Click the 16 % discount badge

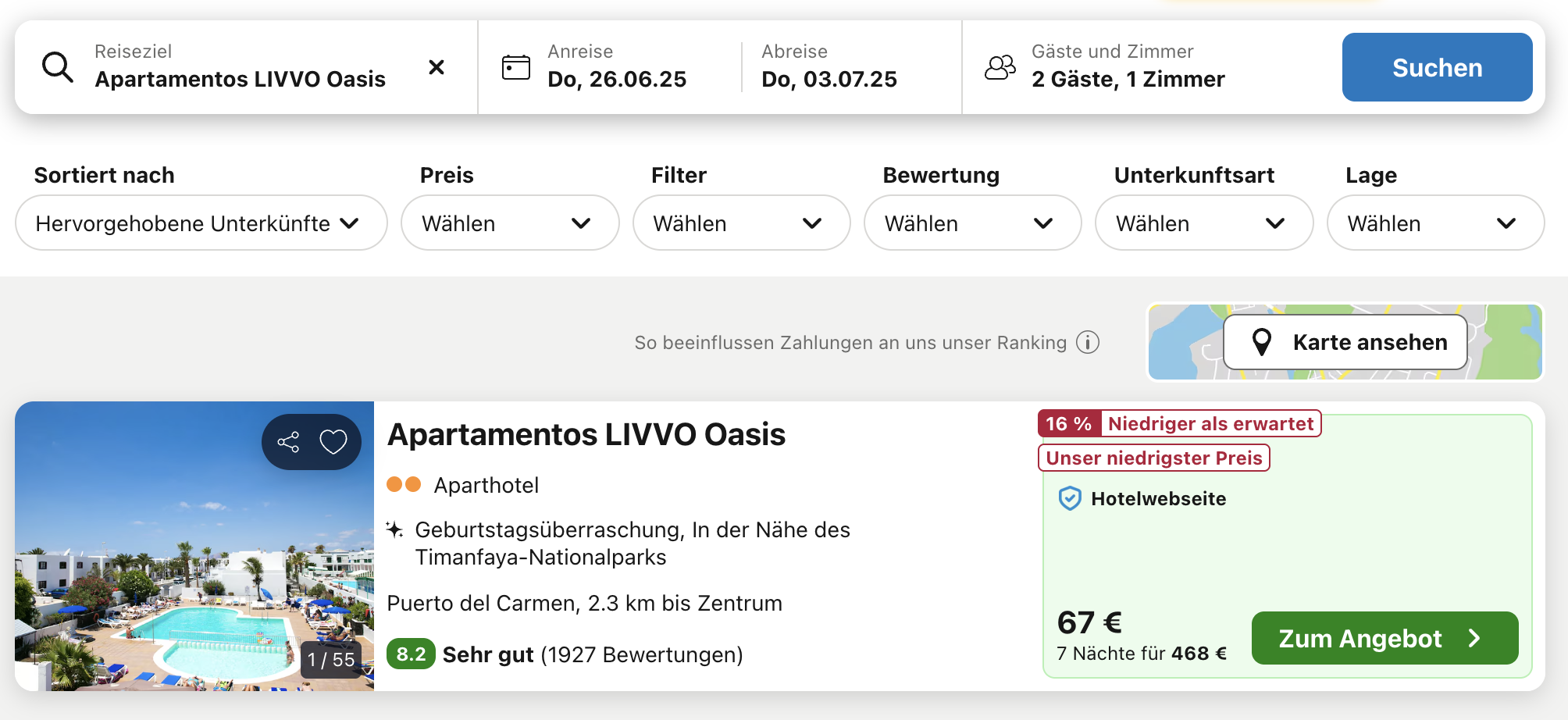point(1069,424)
